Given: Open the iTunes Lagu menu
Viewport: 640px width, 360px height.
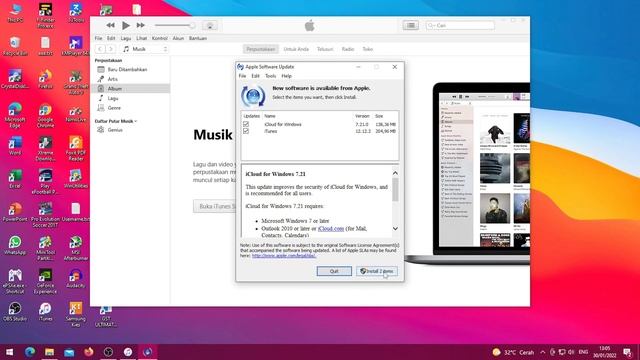Looking at the screenshot, I should [x=126, y=38].
